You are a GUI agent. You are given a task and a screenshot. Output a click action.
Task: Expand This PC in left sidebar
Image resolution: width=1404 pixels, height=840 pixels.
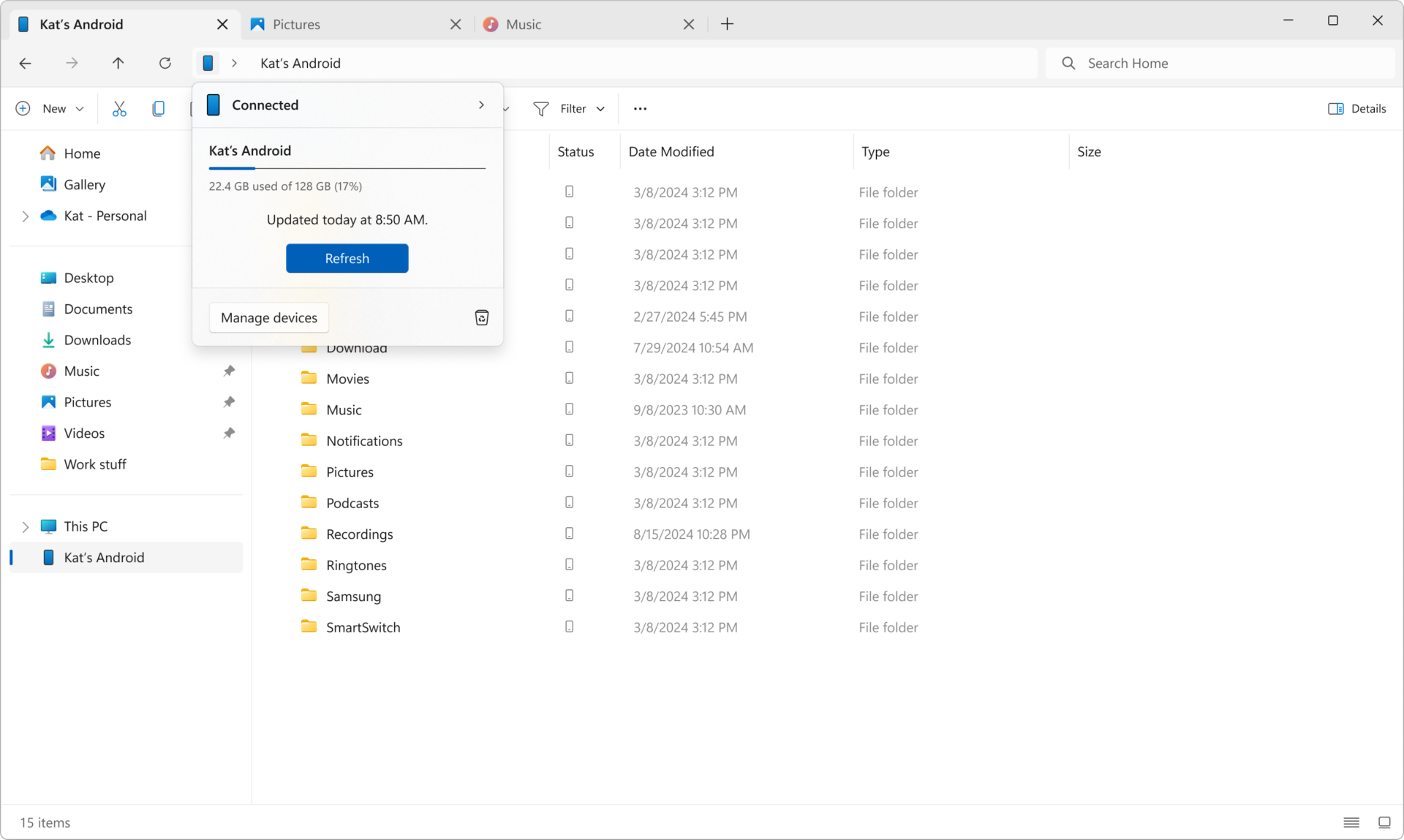[x=24, y=525]
